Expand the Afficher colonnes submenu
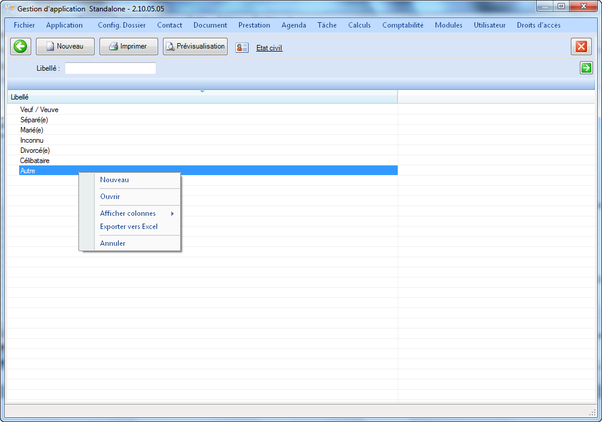This screenshot has height=422, width=602. (x=130, y=213)
